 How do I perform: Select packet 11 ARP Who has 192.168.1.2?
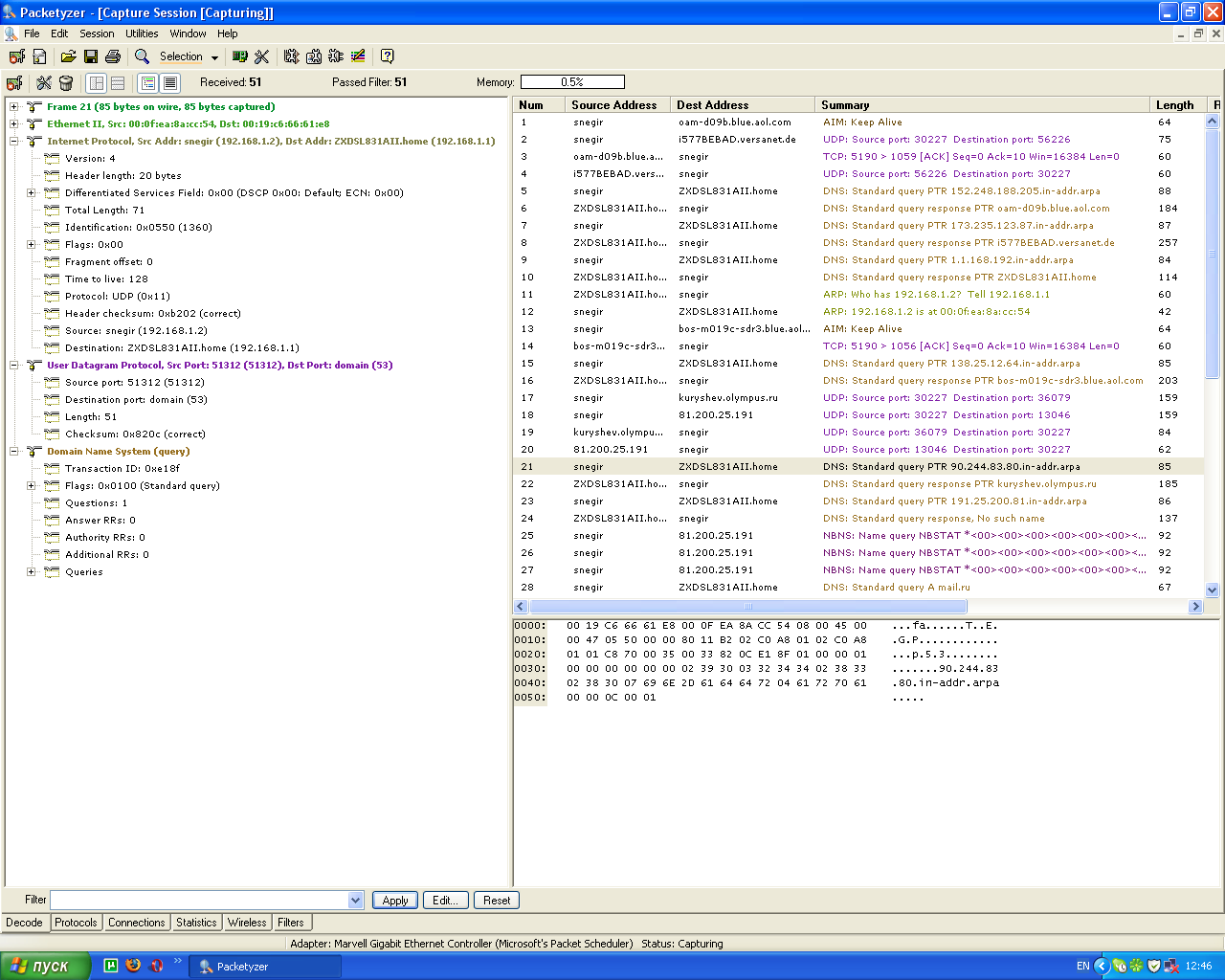(859, 295)
